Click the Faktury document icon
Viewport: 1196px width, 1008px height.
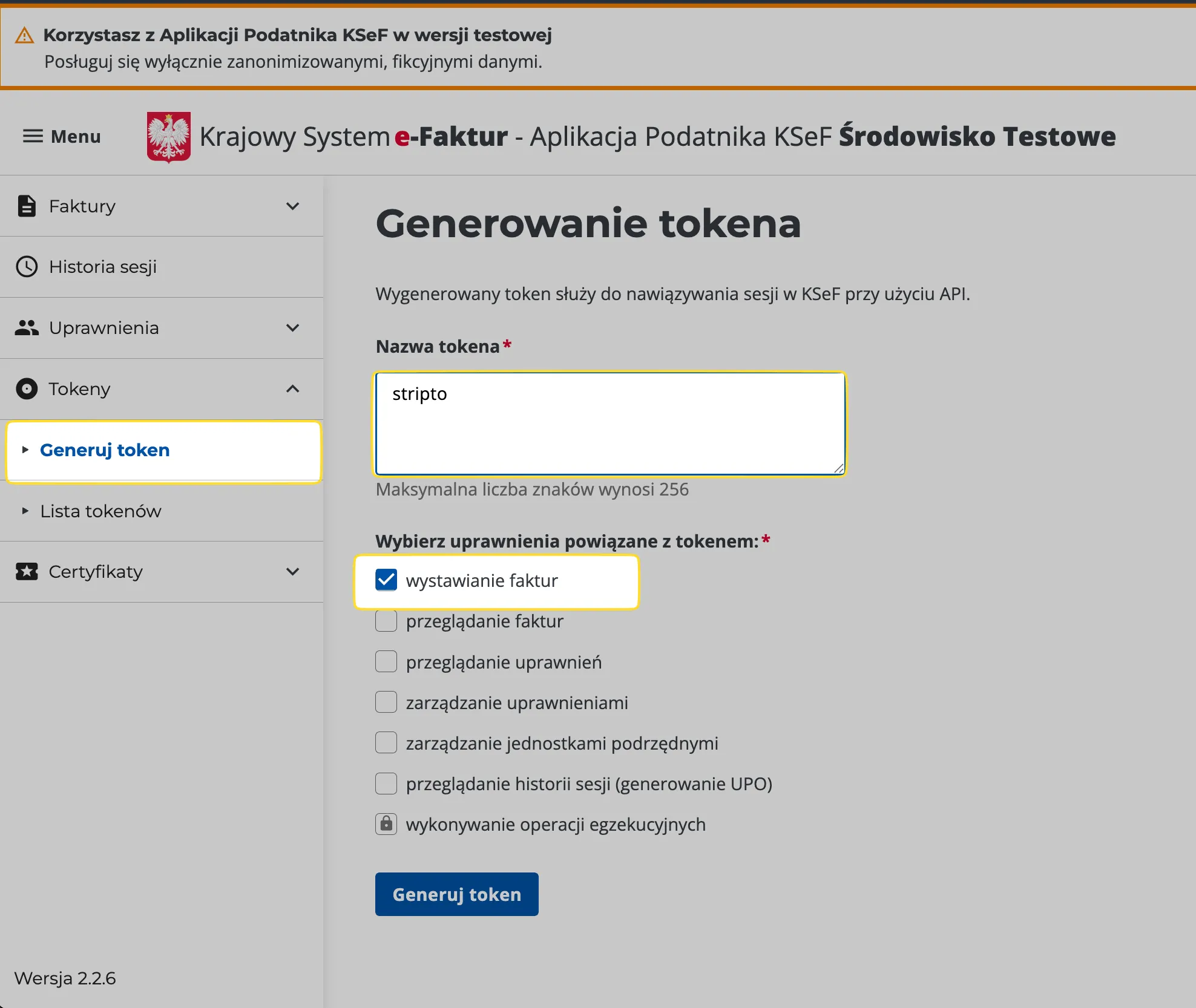pos(27,206)
